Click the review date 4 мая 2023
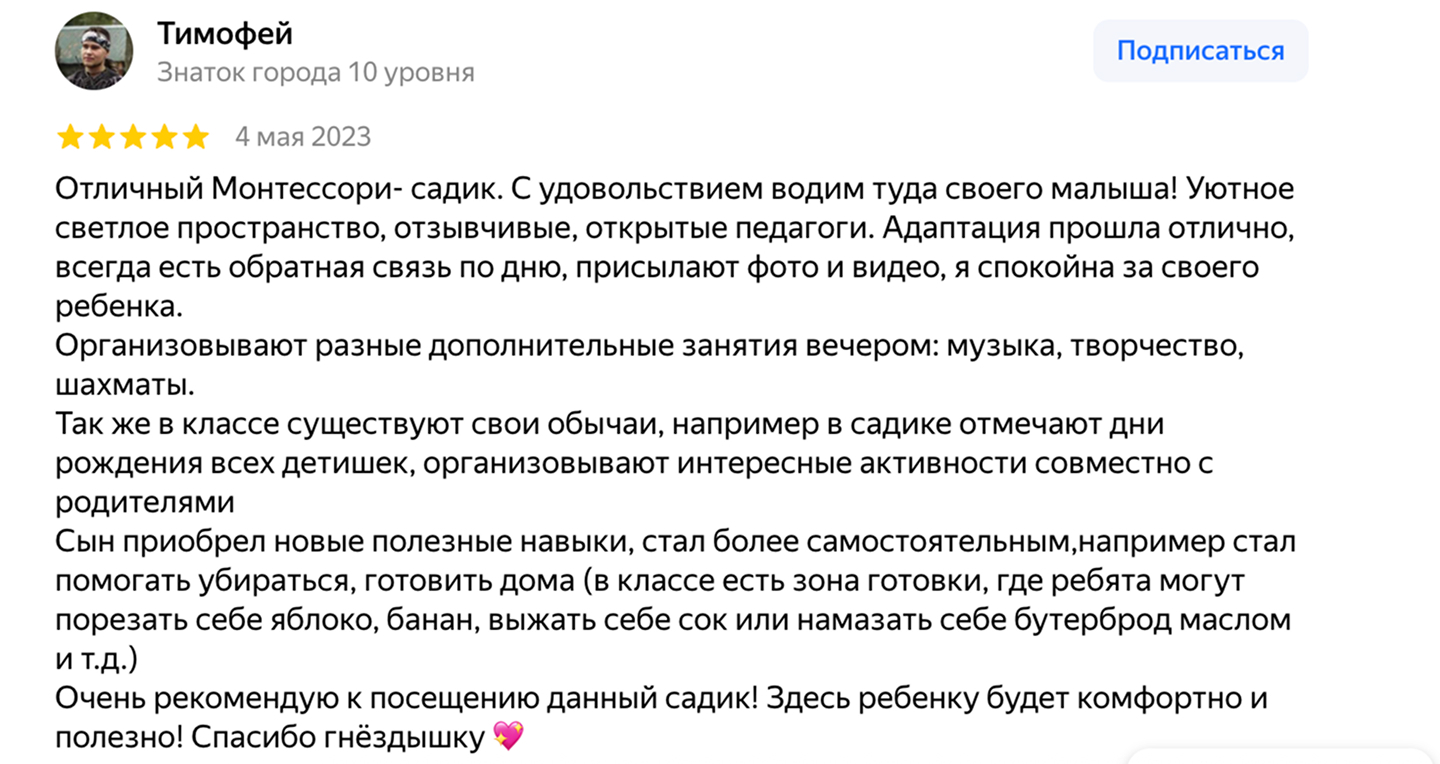Image resolution: width=1440 pixels, height=764 pixels. [303, 136]
